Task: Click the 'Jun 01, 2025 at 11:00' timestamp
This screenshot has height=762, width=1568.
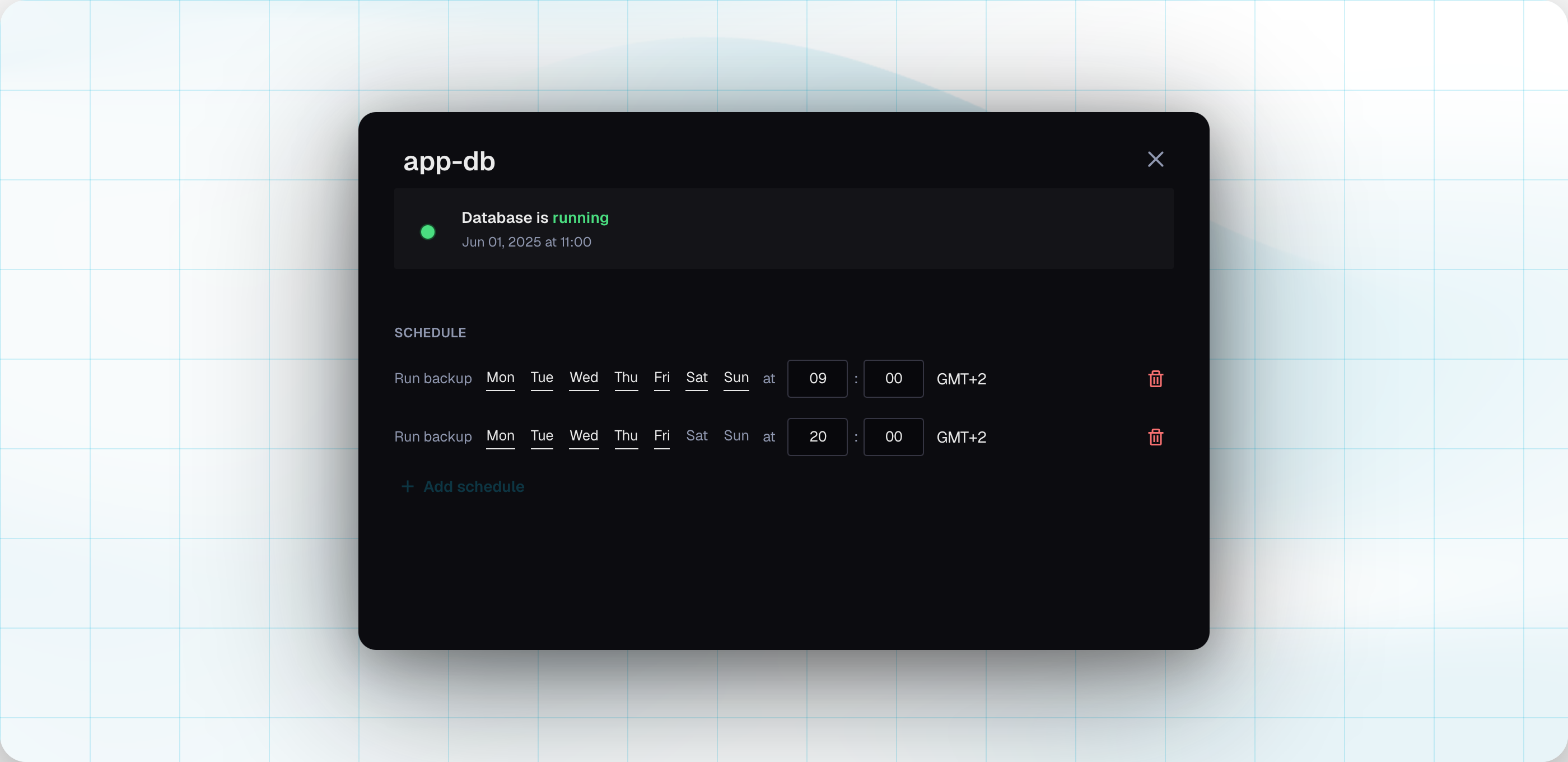Action: coord(526,242)
